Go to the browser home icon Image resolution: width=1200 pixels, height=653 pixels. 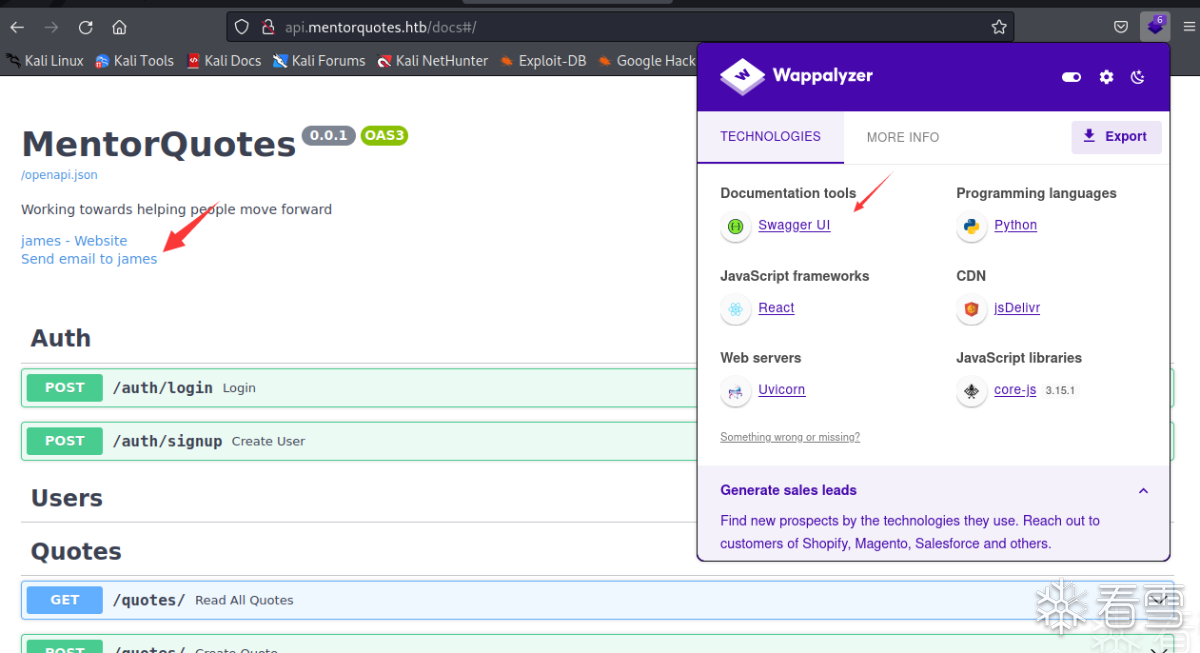(x=119, y=27)
